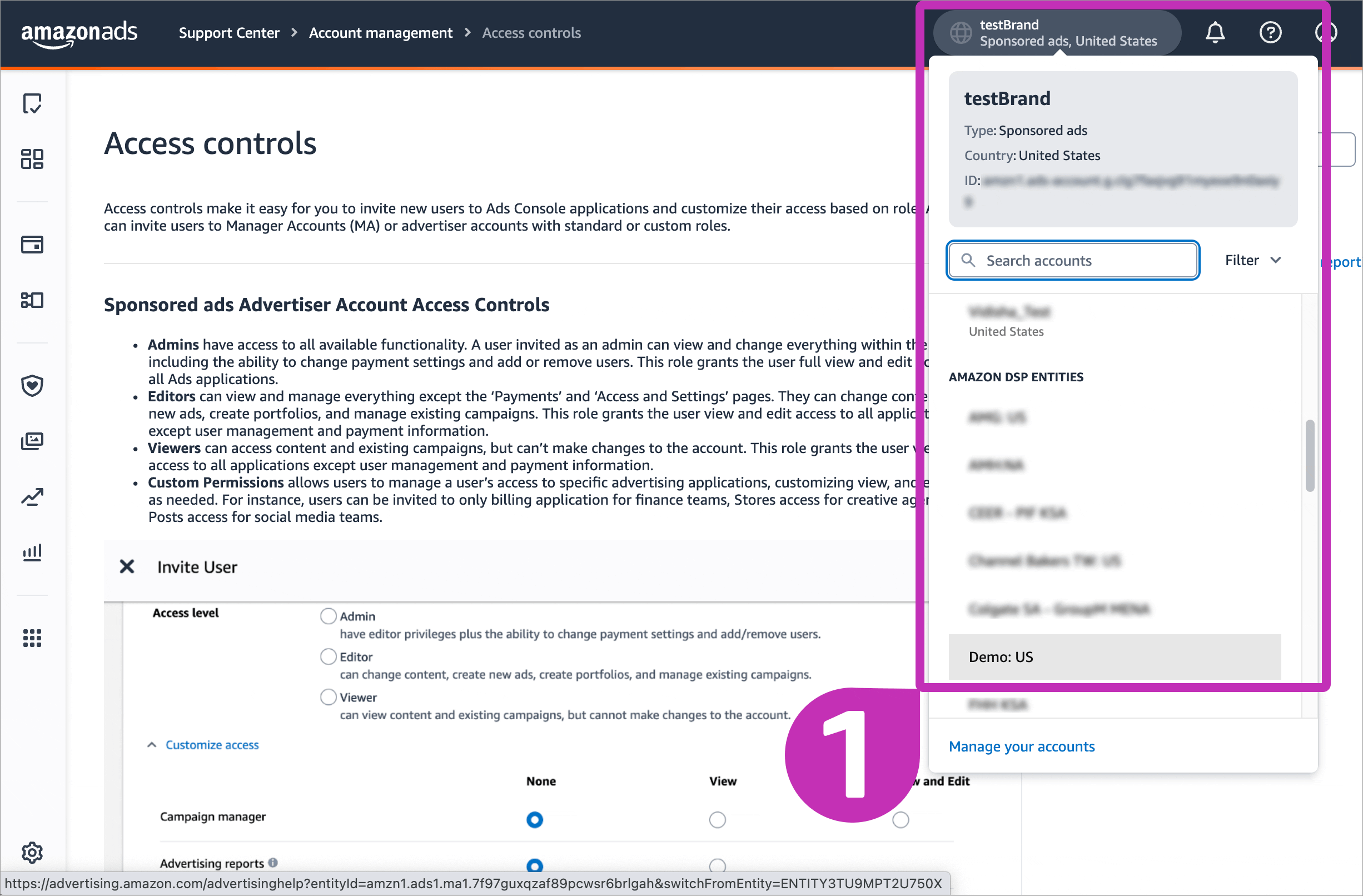
Task: Click Manage your accounts link
Action: [1021, 746]
